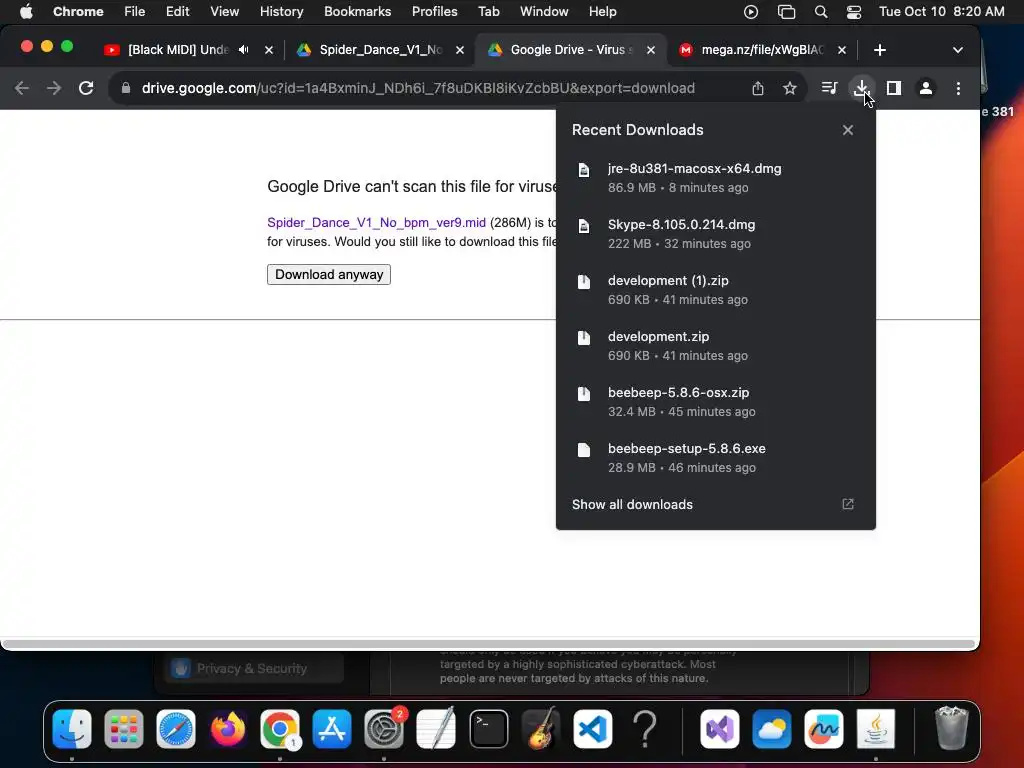This screenshot has width=1024, height=768.
Task: Select the Google Drive - Virus scan tab
Action: 571,50
